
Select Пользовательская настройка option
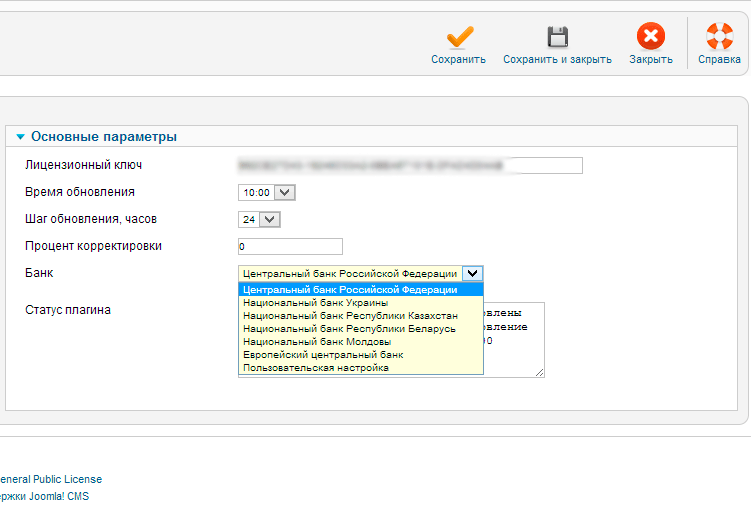coord(316,368)
